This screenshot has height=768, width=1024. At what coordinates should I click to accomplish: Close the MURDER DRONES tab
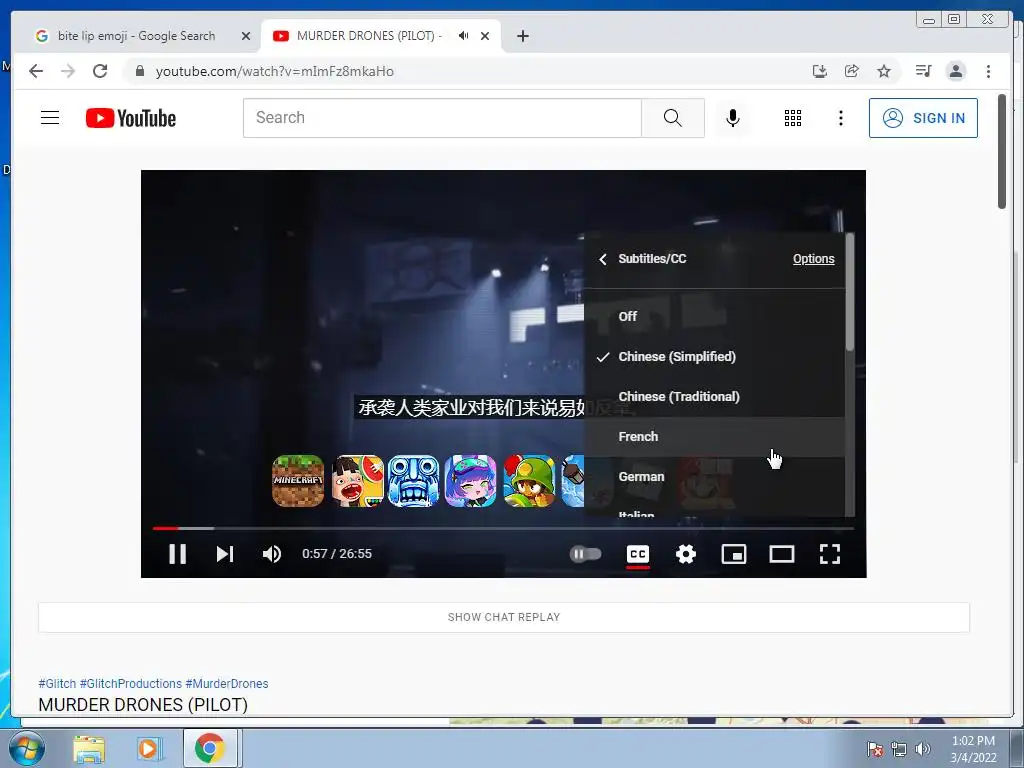point(485,36)
